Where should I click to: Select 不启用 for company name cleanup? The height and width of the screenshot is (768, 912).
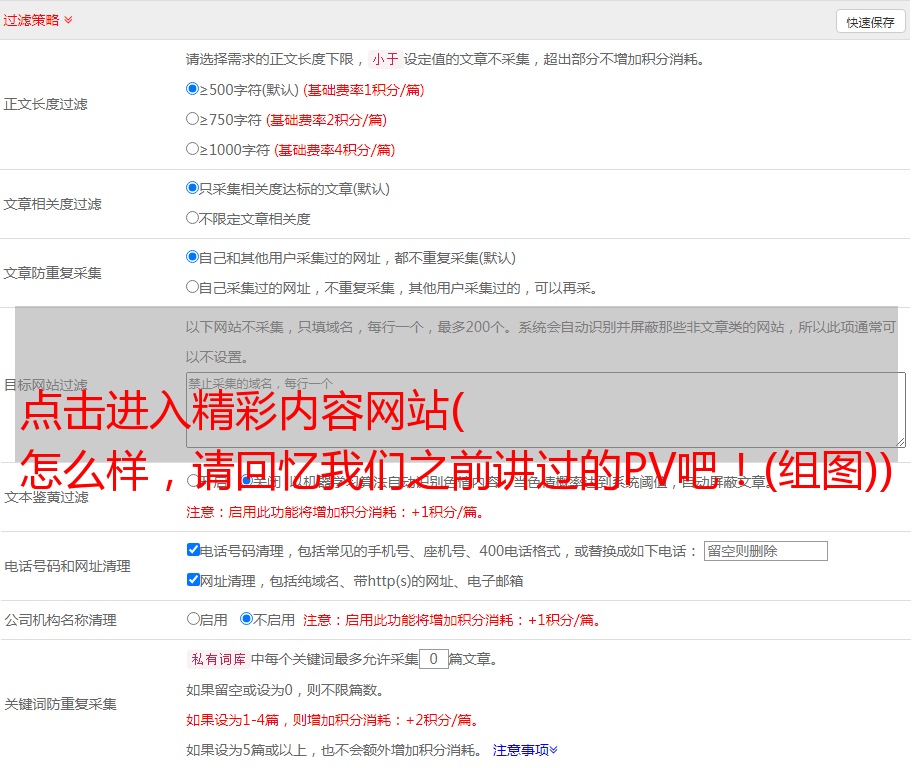247,619
